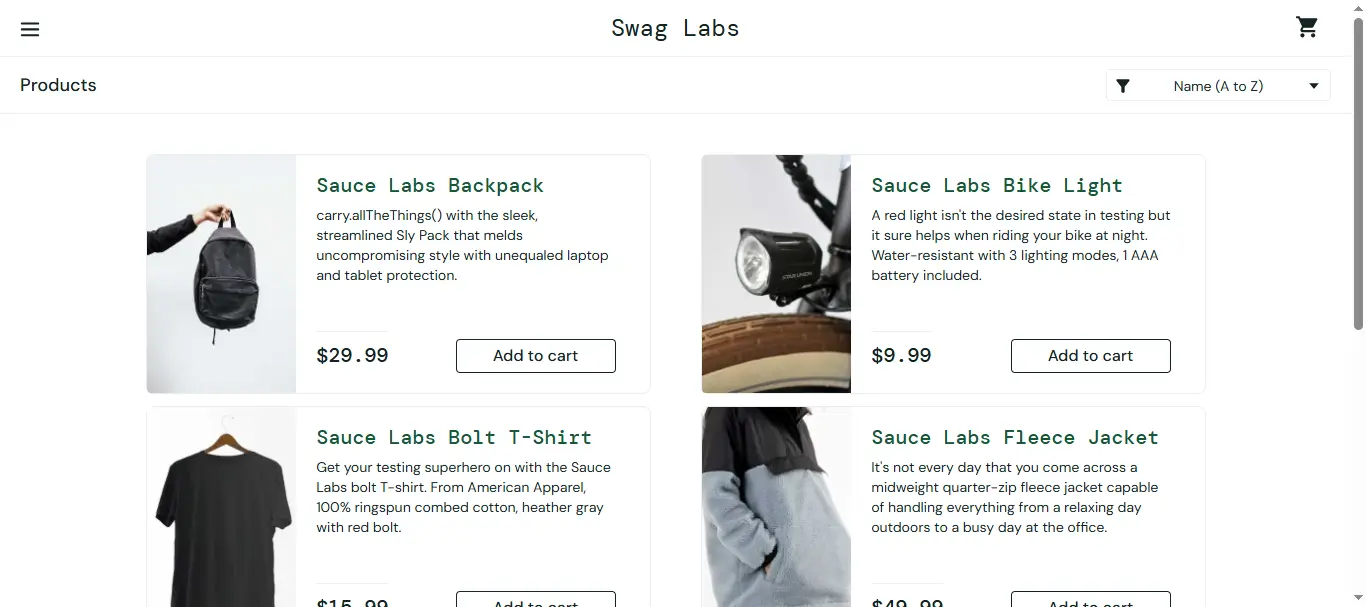Click the filter funnel icon
This screenshot has height=607, width=1366.
[x=1123, y=86]
